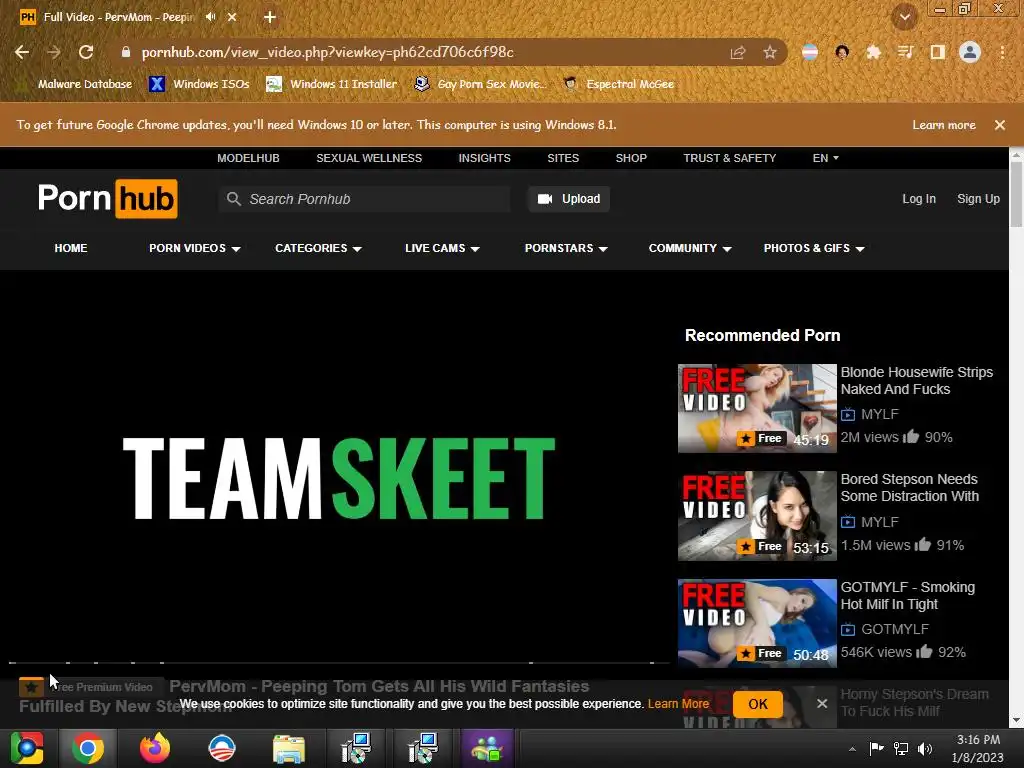This screenshot has width=1024, height=768.
Task: Open the tab search dropdown
Action: 904,17
